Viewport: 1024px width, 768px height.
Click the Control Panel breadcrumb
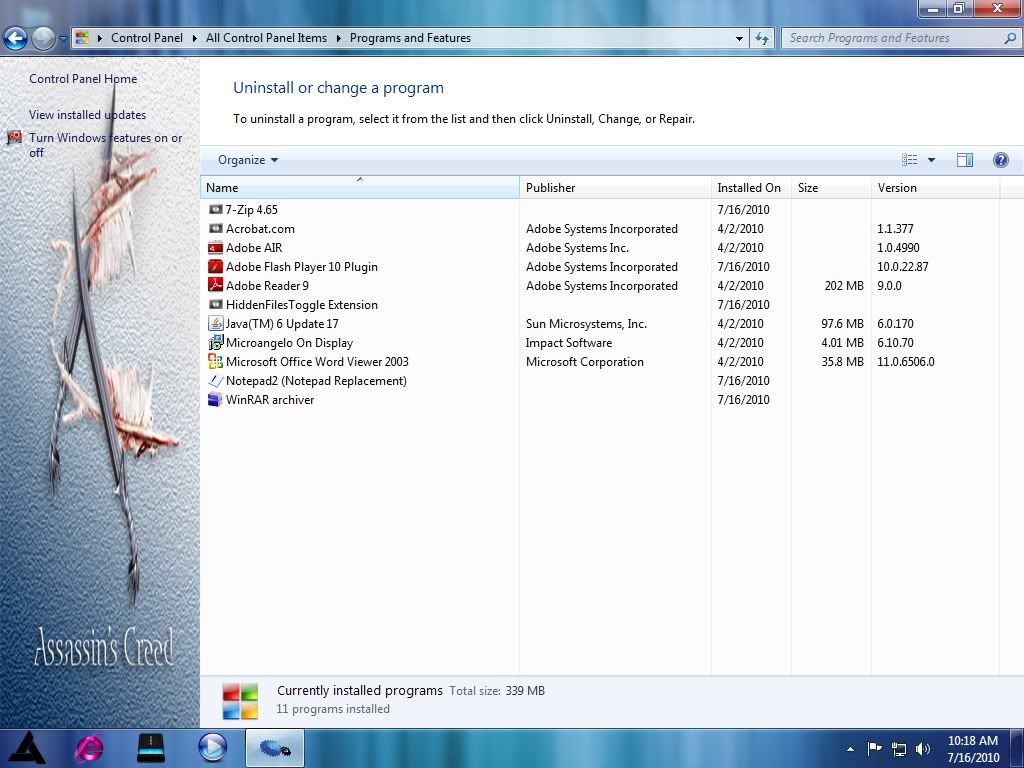147,38
